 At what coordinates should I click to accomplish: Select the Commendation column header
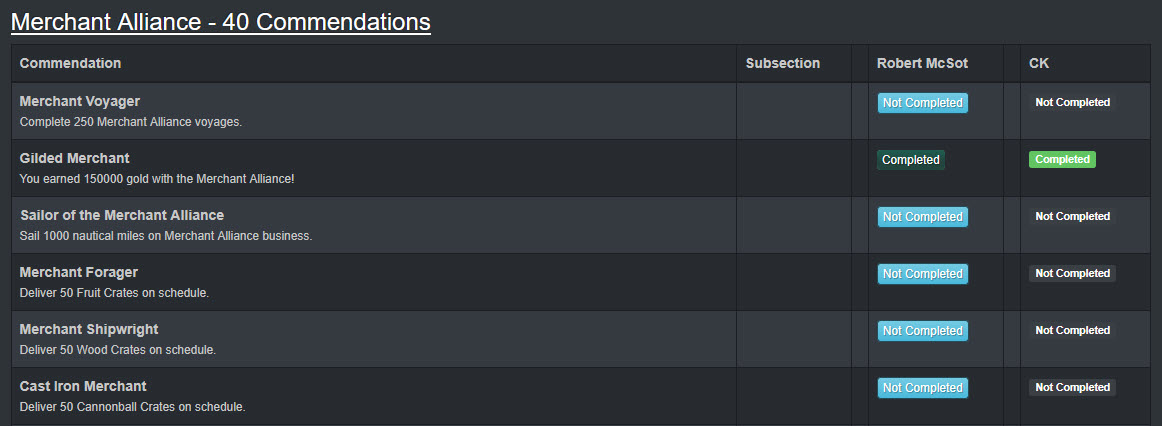coord(70,64)
